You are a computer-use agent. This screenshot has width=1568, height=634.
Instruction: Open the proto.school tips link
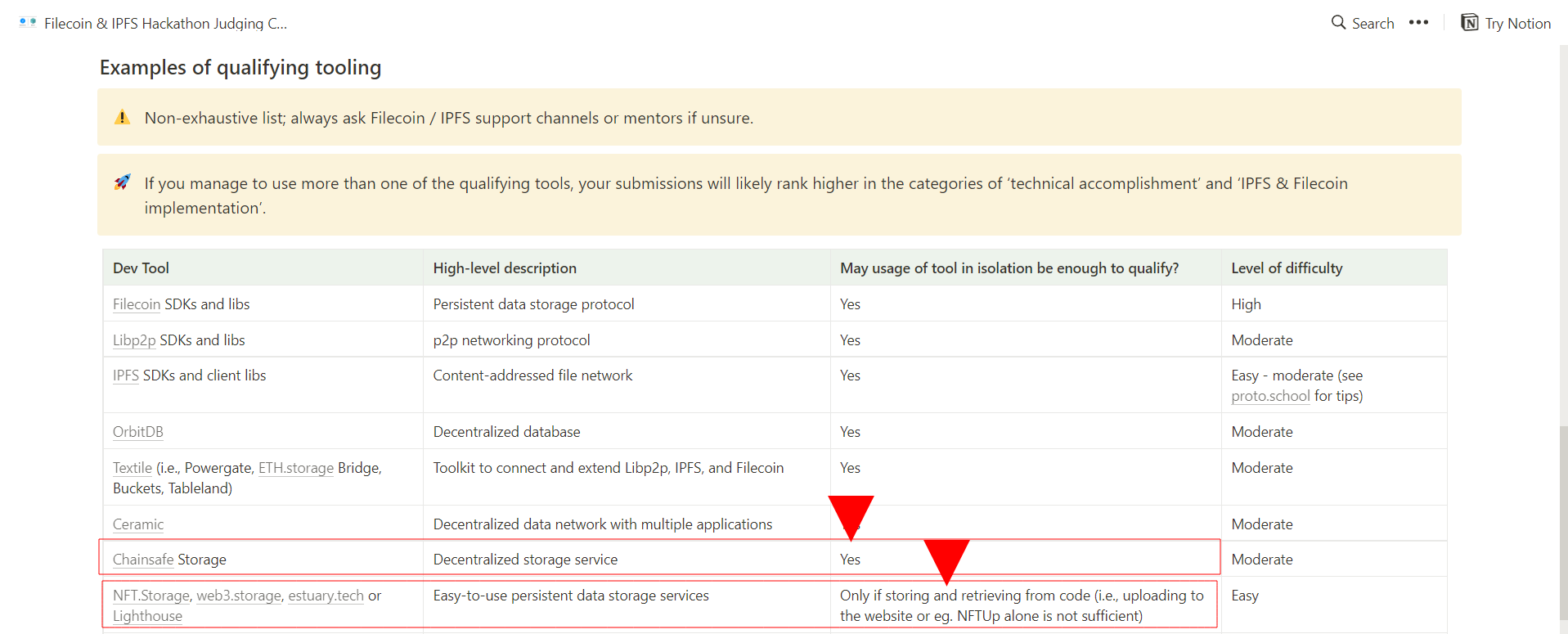(x=1270, y=396)
